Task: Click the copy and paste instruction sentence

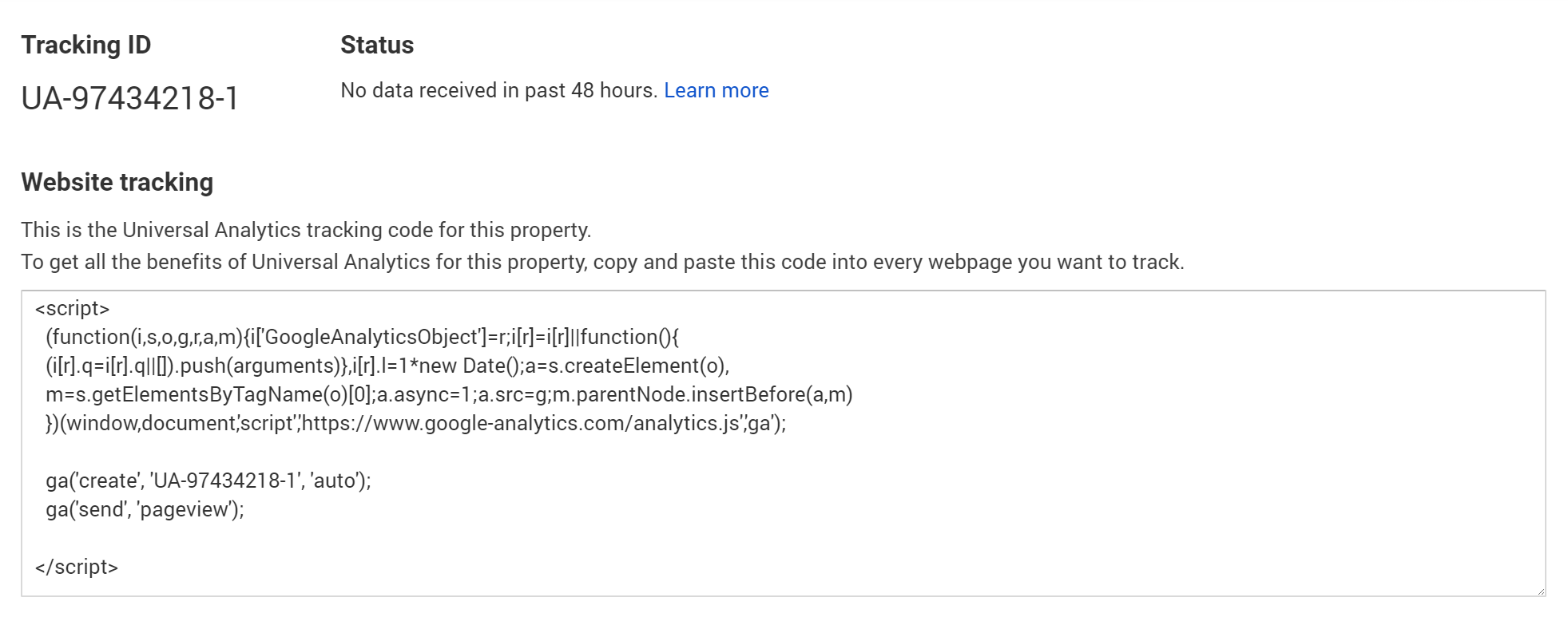Action: pos(602,262)
